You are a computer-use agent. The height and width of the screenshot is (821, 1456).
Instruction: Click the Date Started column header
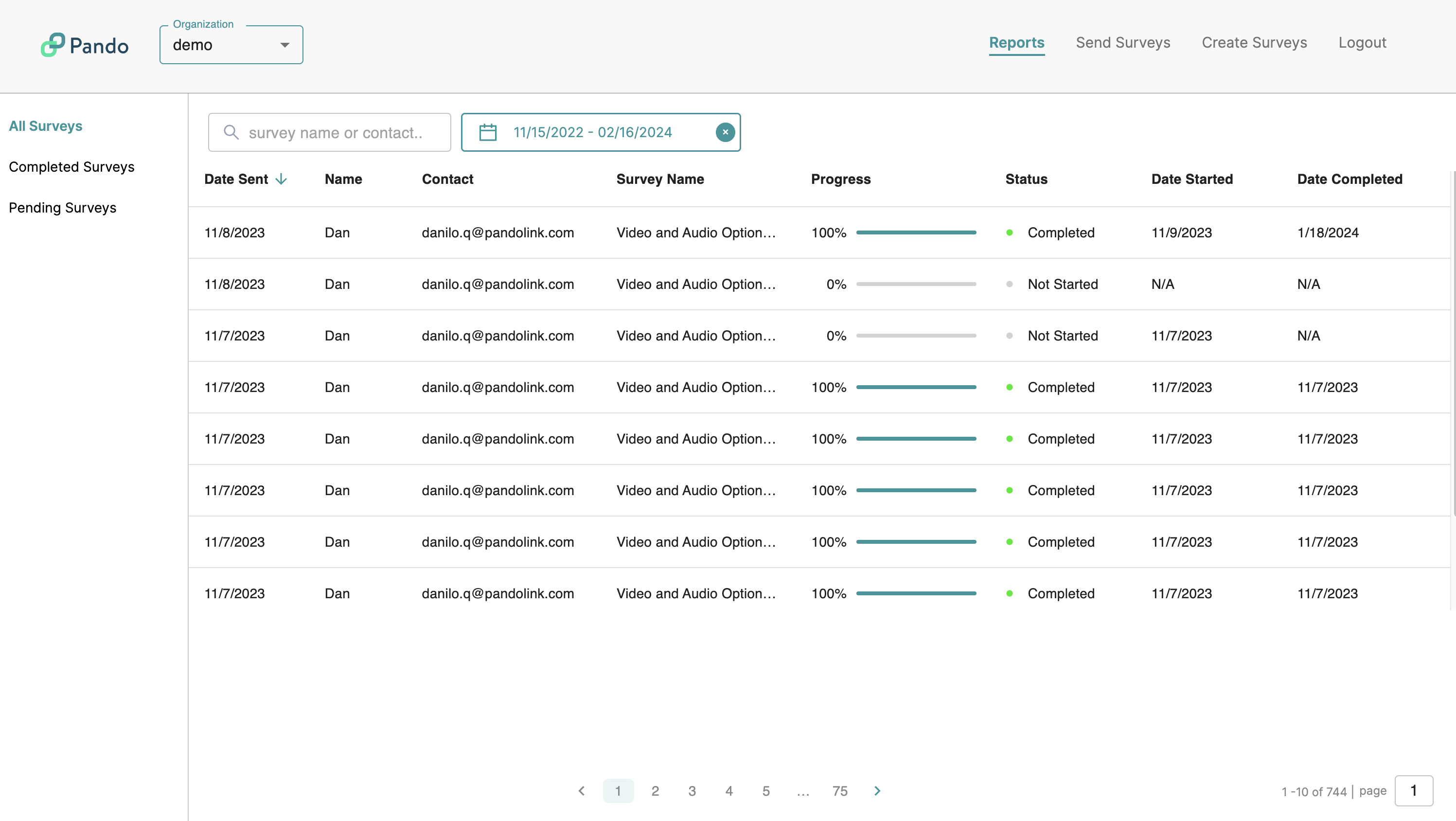[1192, 179]
